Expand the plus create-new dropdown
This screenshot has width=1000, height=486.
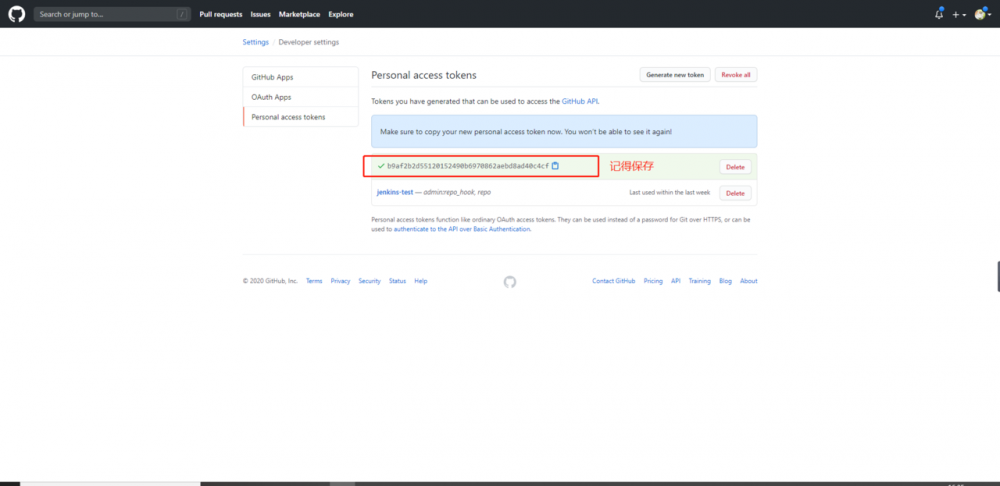959,14
